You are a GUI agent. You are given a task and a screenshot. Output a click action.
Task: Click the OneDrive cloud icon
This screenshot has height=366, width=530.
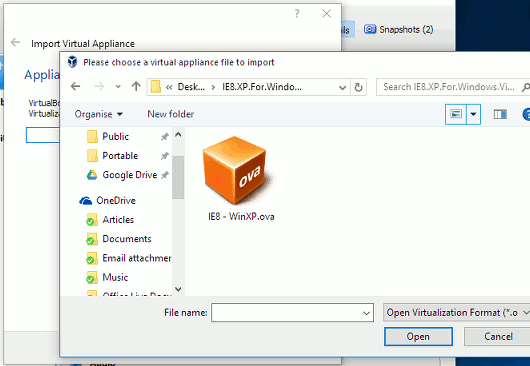[x=86, y=201]
